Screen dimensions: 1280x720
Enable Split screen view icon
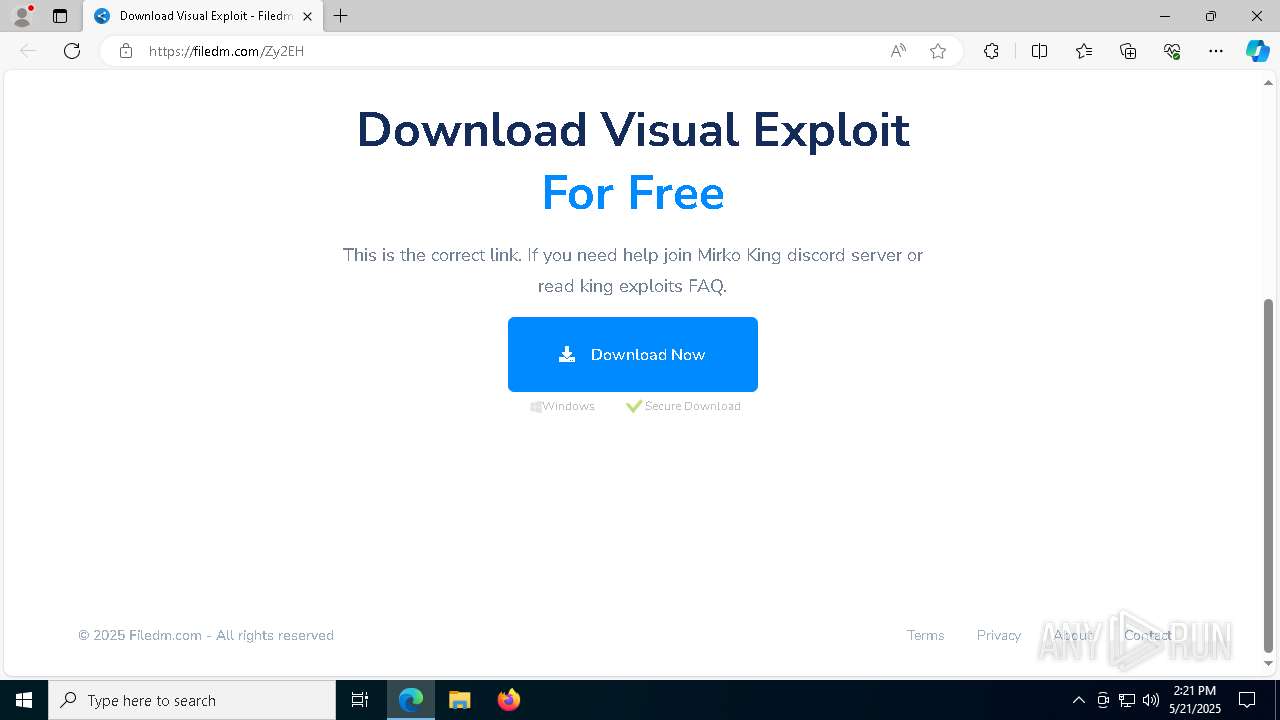coord(1039,51)
